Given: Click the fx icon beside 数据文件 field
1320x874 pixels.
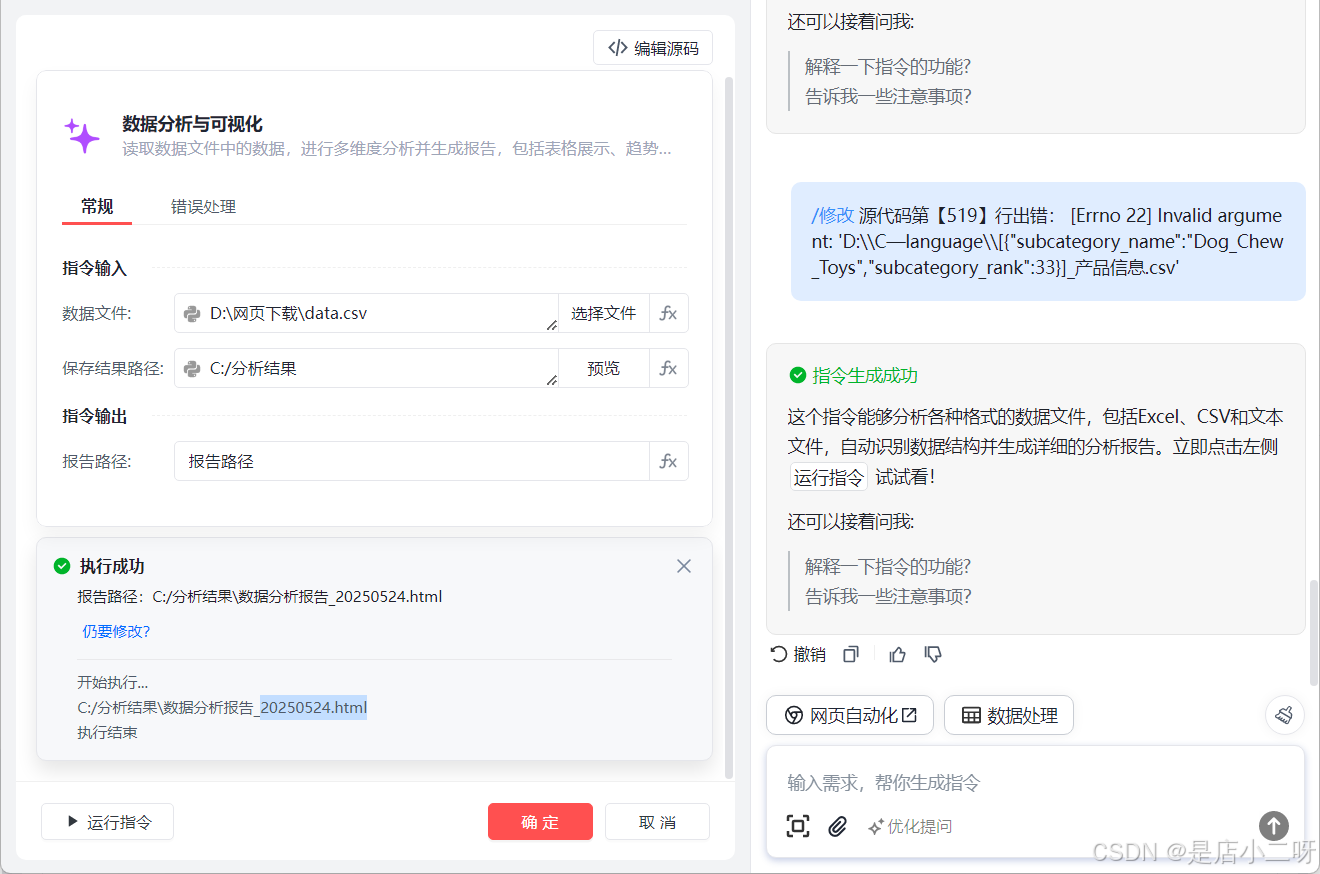Looking at the screenshot, I should click(668, 313).
